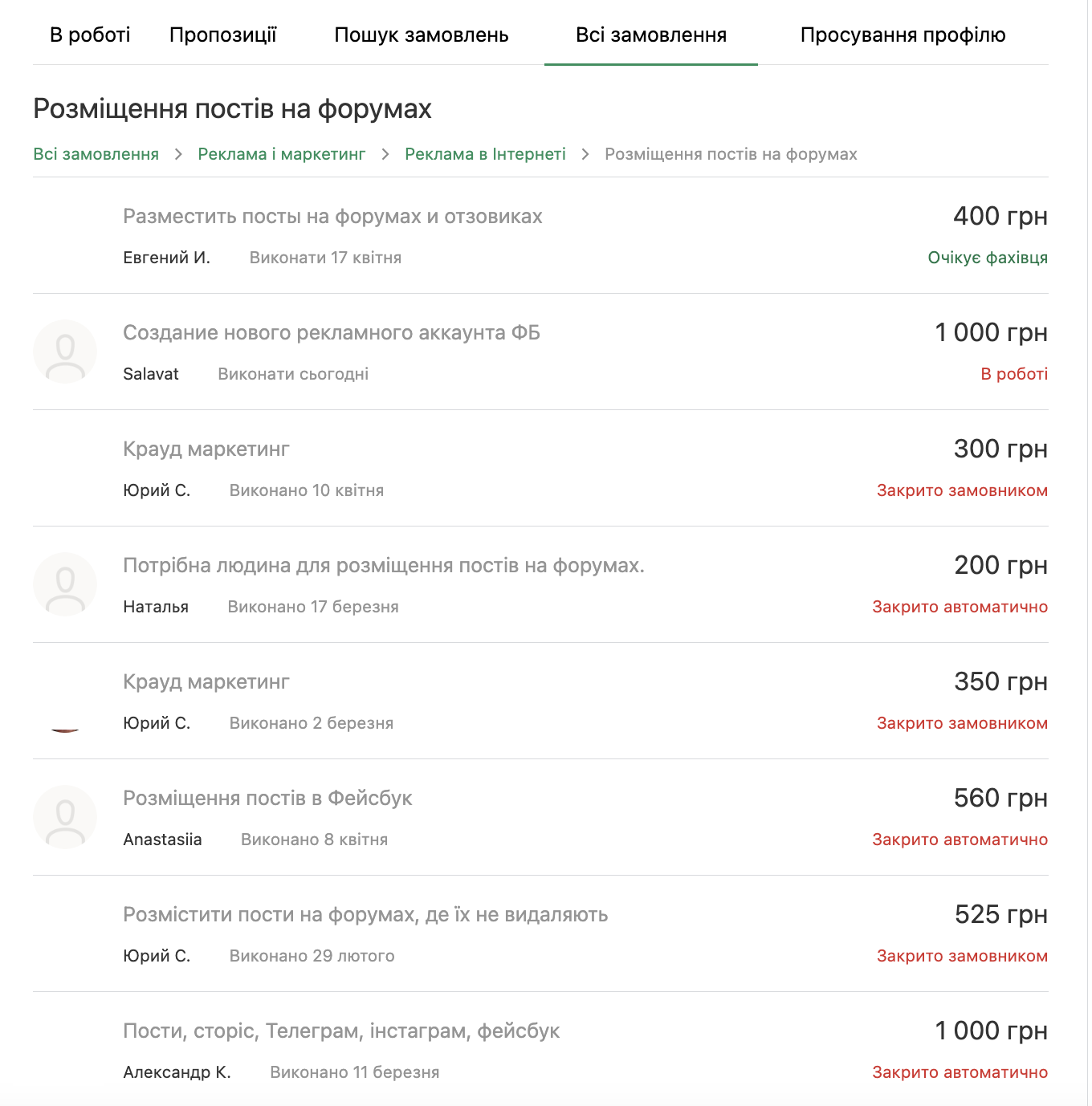
Task: Click Anastasiia's placeholder avatar icon
Action: [65, 817]
